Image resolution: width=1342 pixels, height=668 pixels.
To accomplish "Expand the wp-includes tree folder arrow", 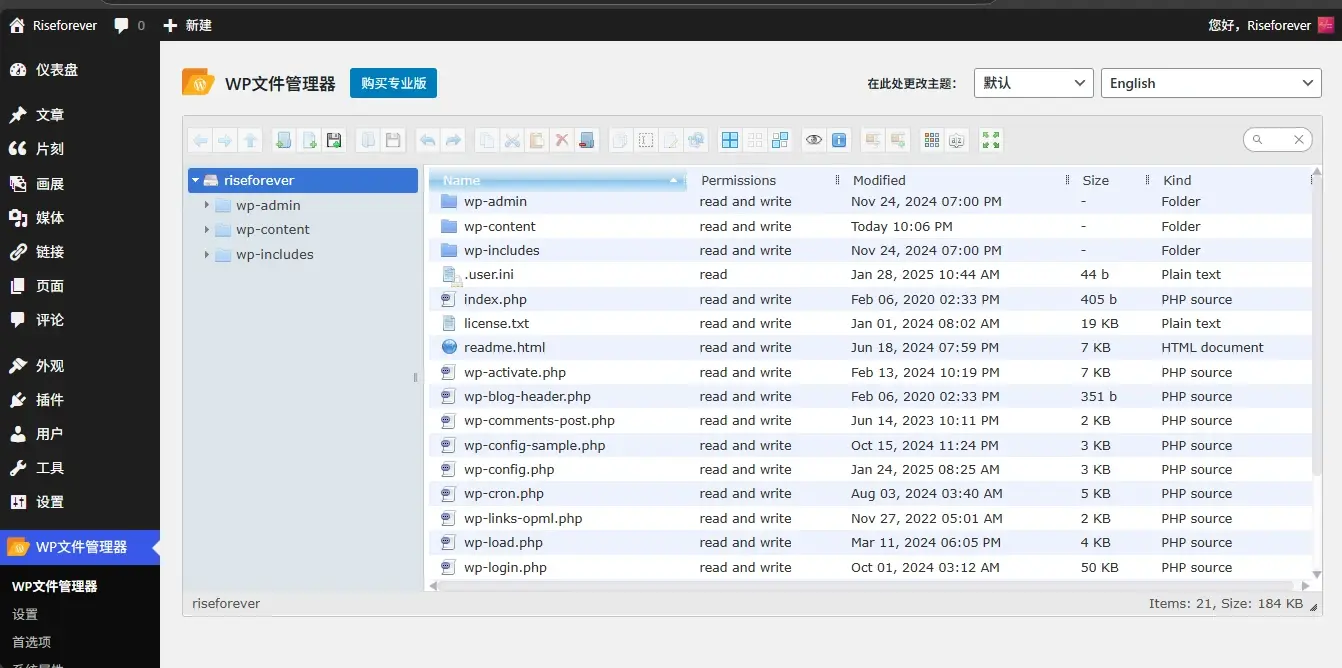I will [x=207, y=254].
